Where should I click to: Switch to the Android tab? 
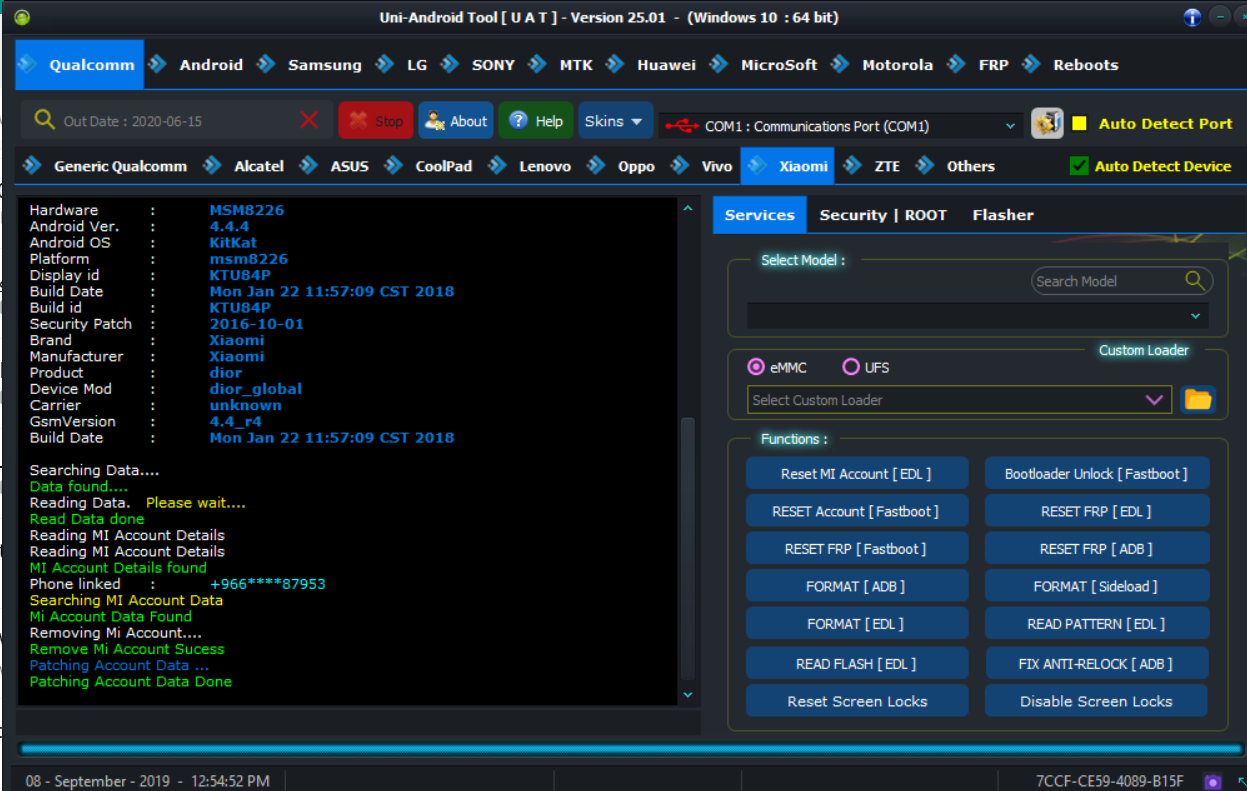[199, 65]
